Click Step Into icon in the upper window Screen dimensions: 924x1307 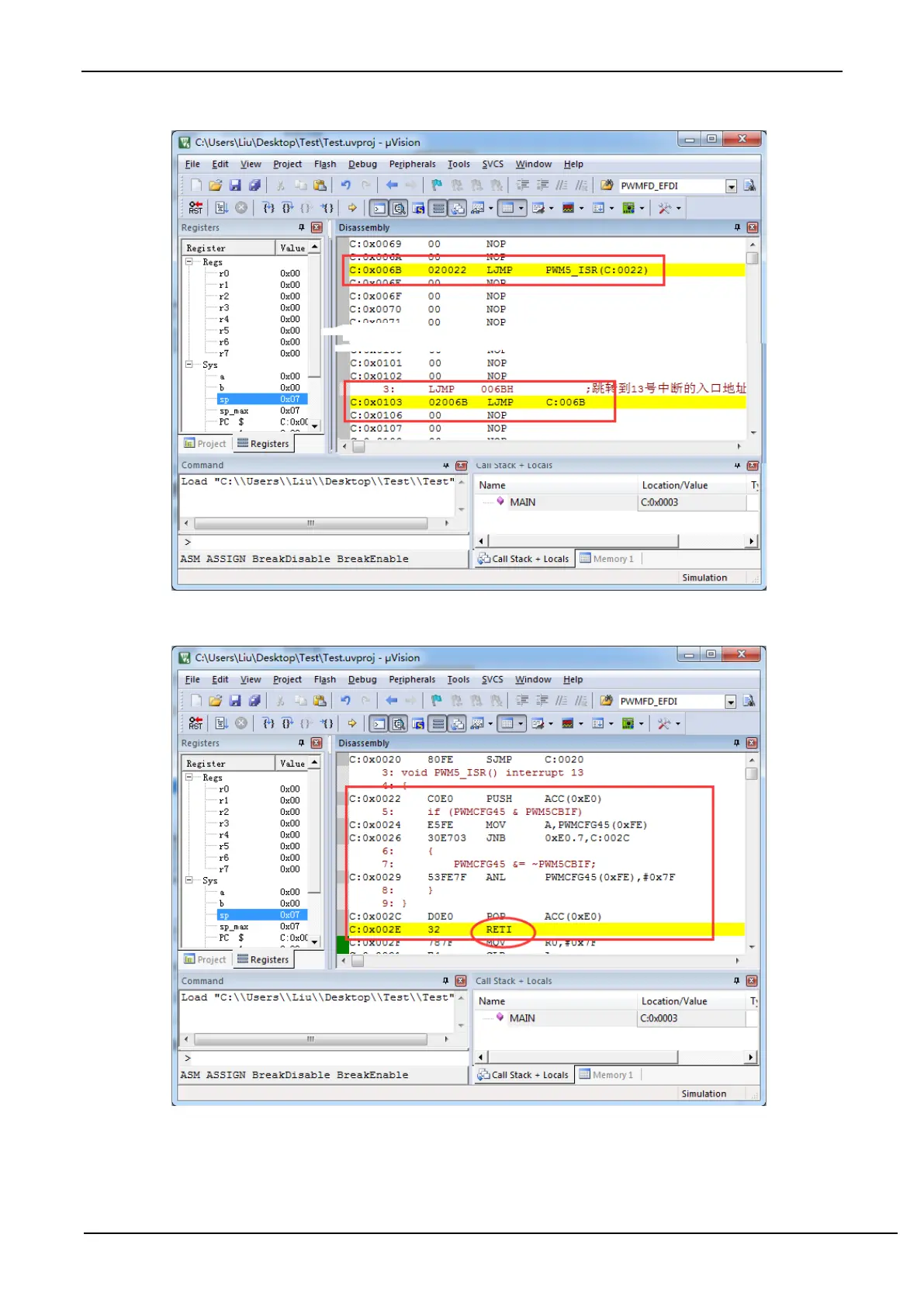[x=268, y=208]
